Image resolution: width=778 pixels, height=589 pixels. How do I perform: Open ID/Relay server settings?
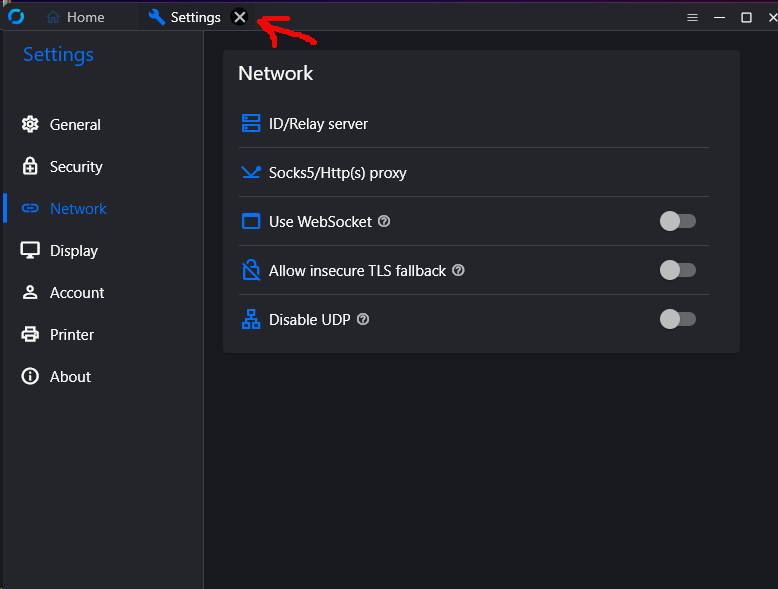pos(475,124)
